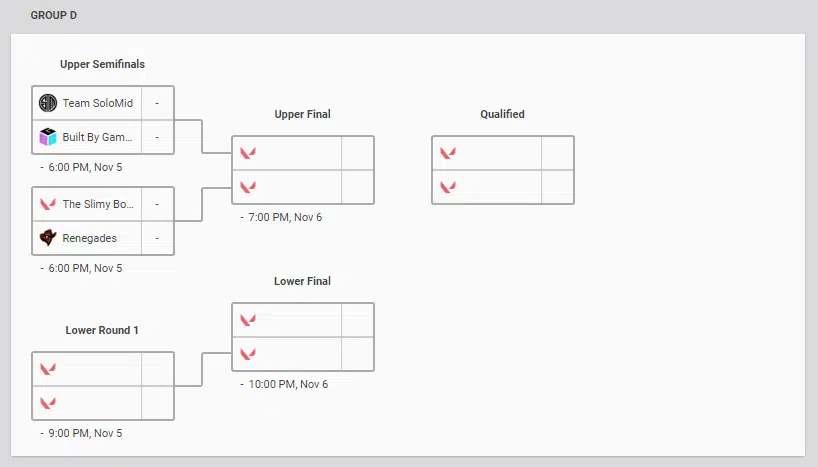Click the bottom Lower Round 1 placeholder icon
The height and width of the screenshot is (467, 818).
48,403
